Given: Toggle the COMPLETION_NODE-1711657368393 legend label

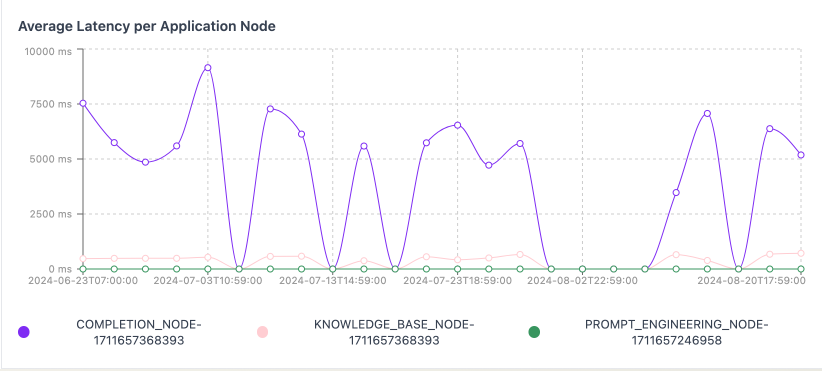Looking at the screenshot, I should point(139,332).
